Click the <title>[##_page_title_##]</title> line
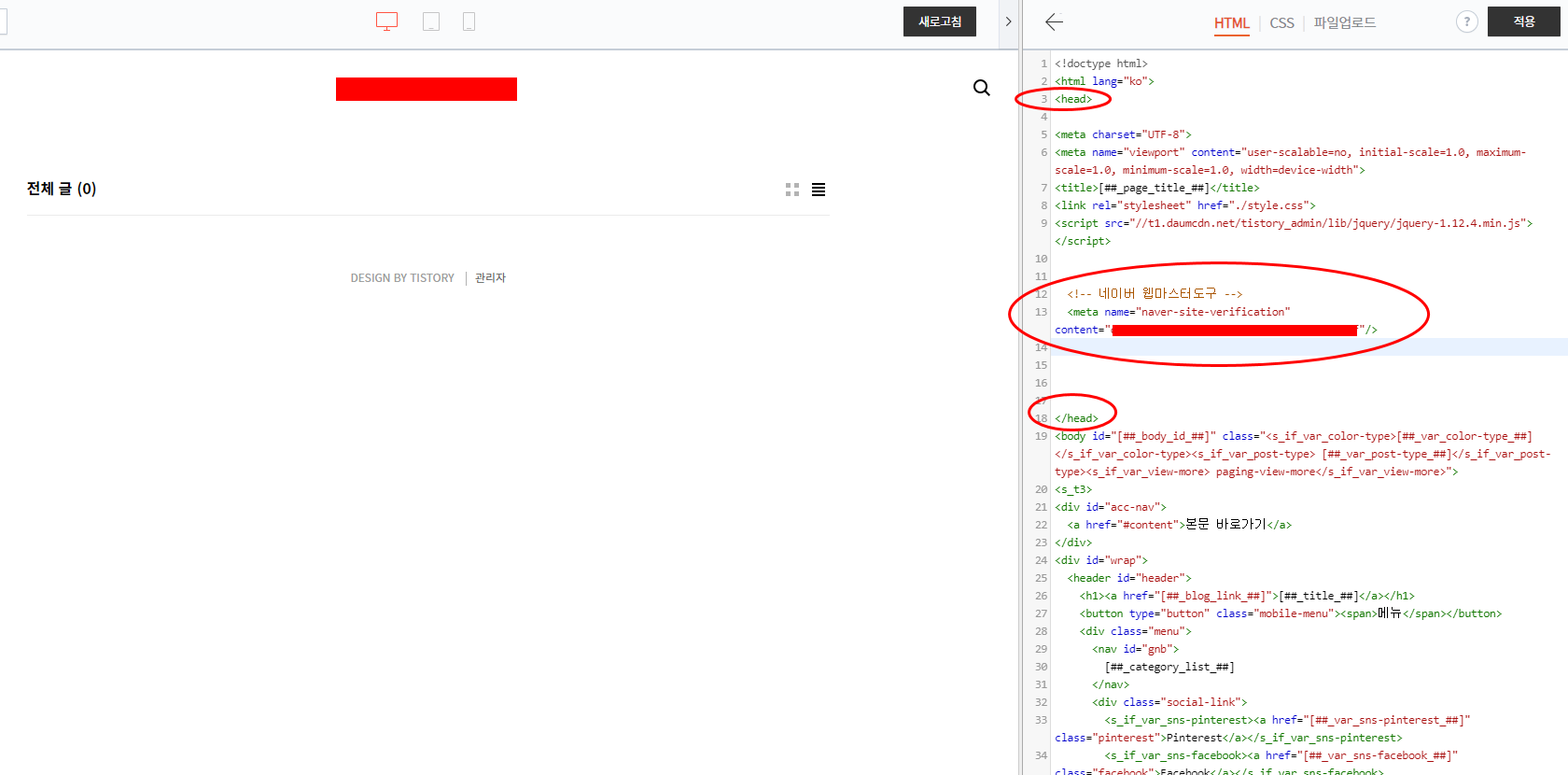 tap(1157, 188)
